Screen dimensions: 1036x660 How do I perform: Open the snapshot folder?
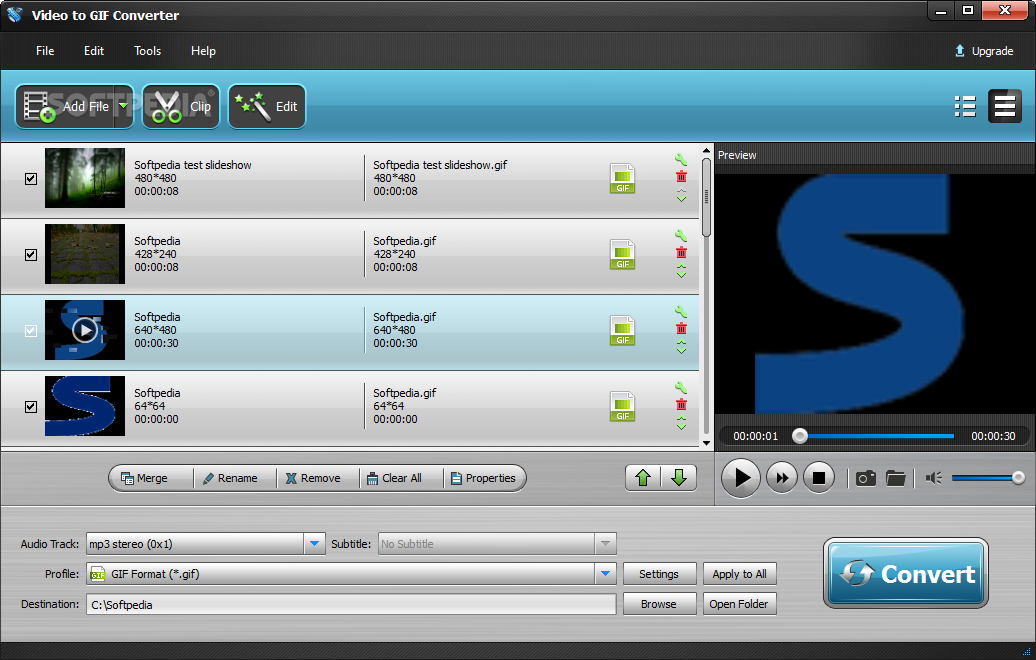[x=895, y=478]
